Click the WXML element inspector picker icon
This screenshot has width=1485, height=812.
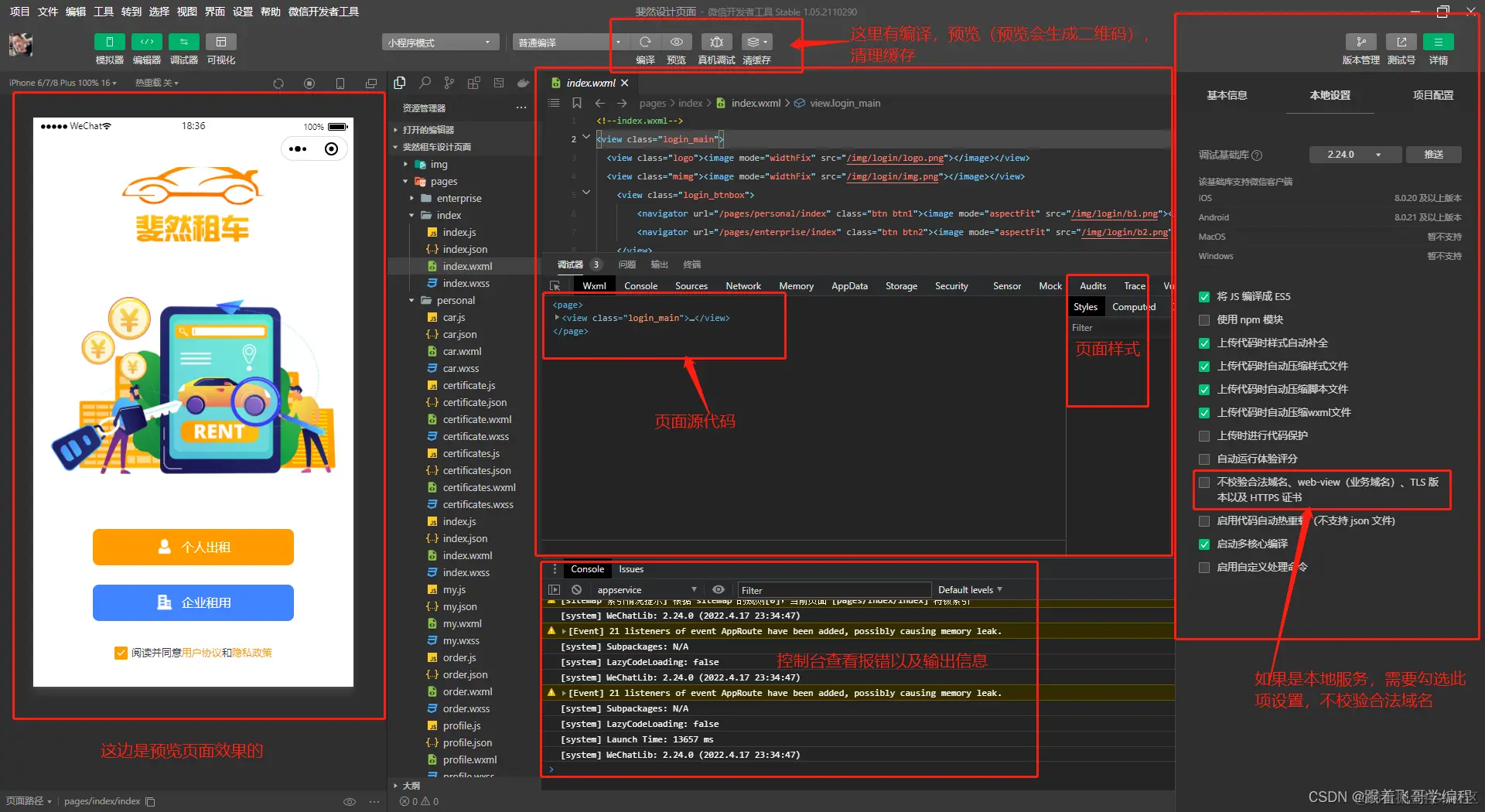[555, 286]
